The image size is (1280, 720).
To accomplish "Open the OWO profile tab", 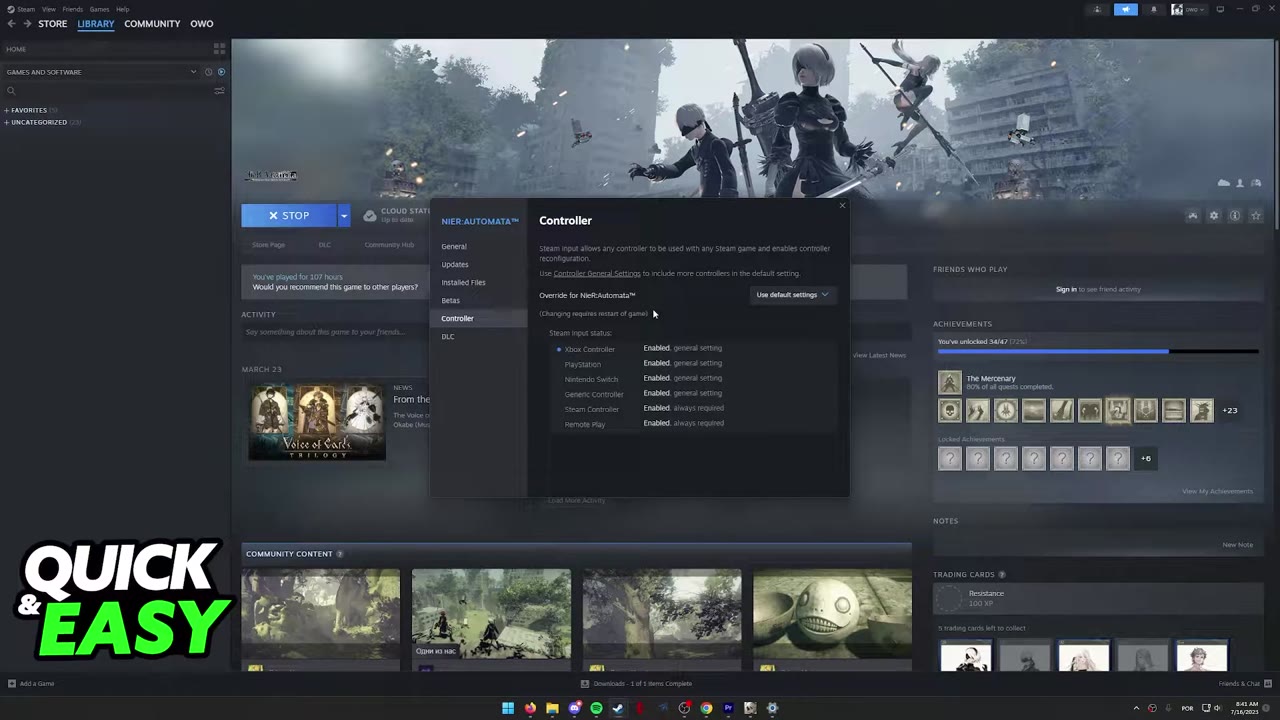I will click(202, 23).
